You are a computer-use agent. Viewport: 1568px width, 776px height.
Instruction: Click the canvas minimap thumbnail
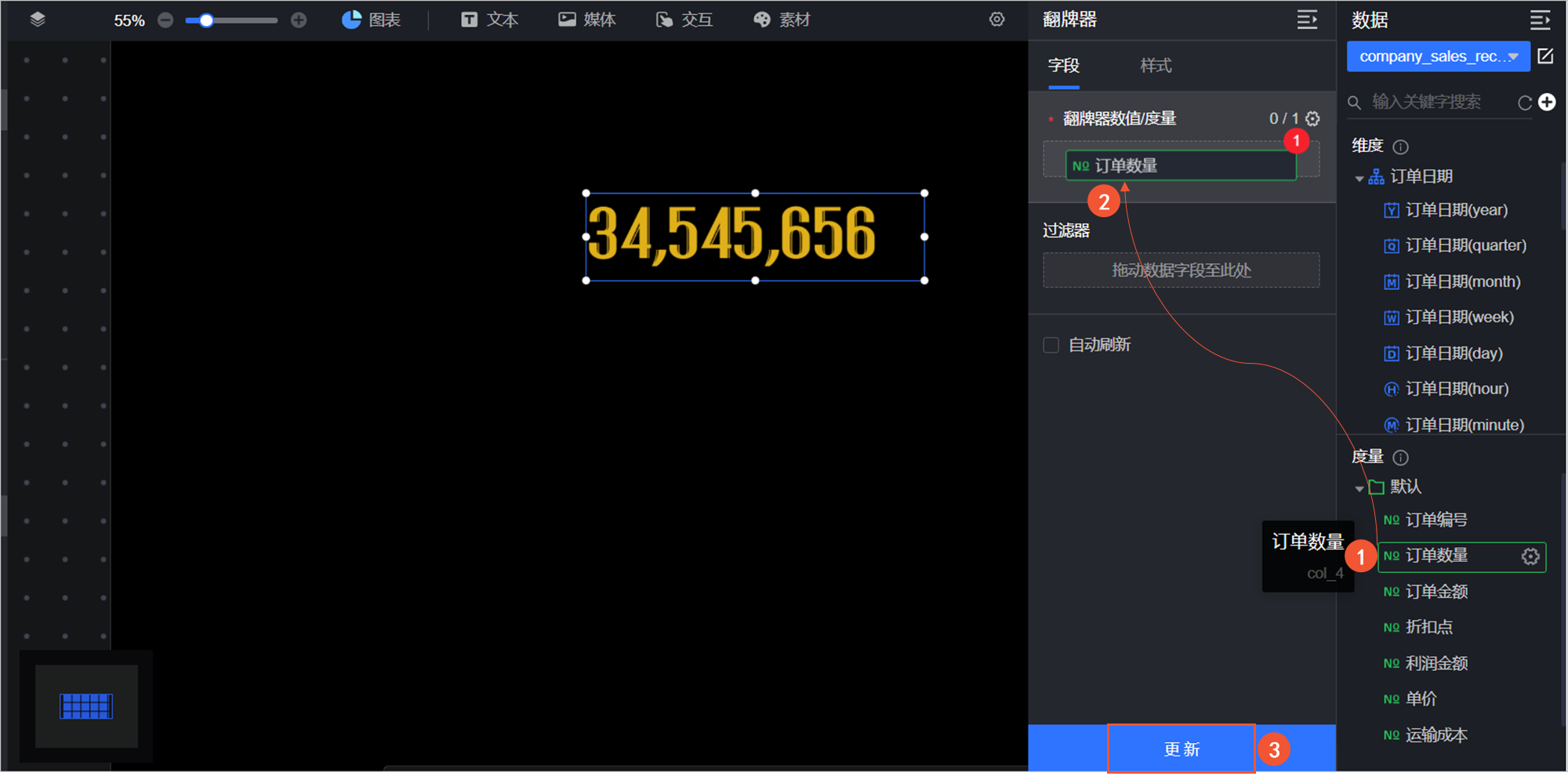coord(86,706)
